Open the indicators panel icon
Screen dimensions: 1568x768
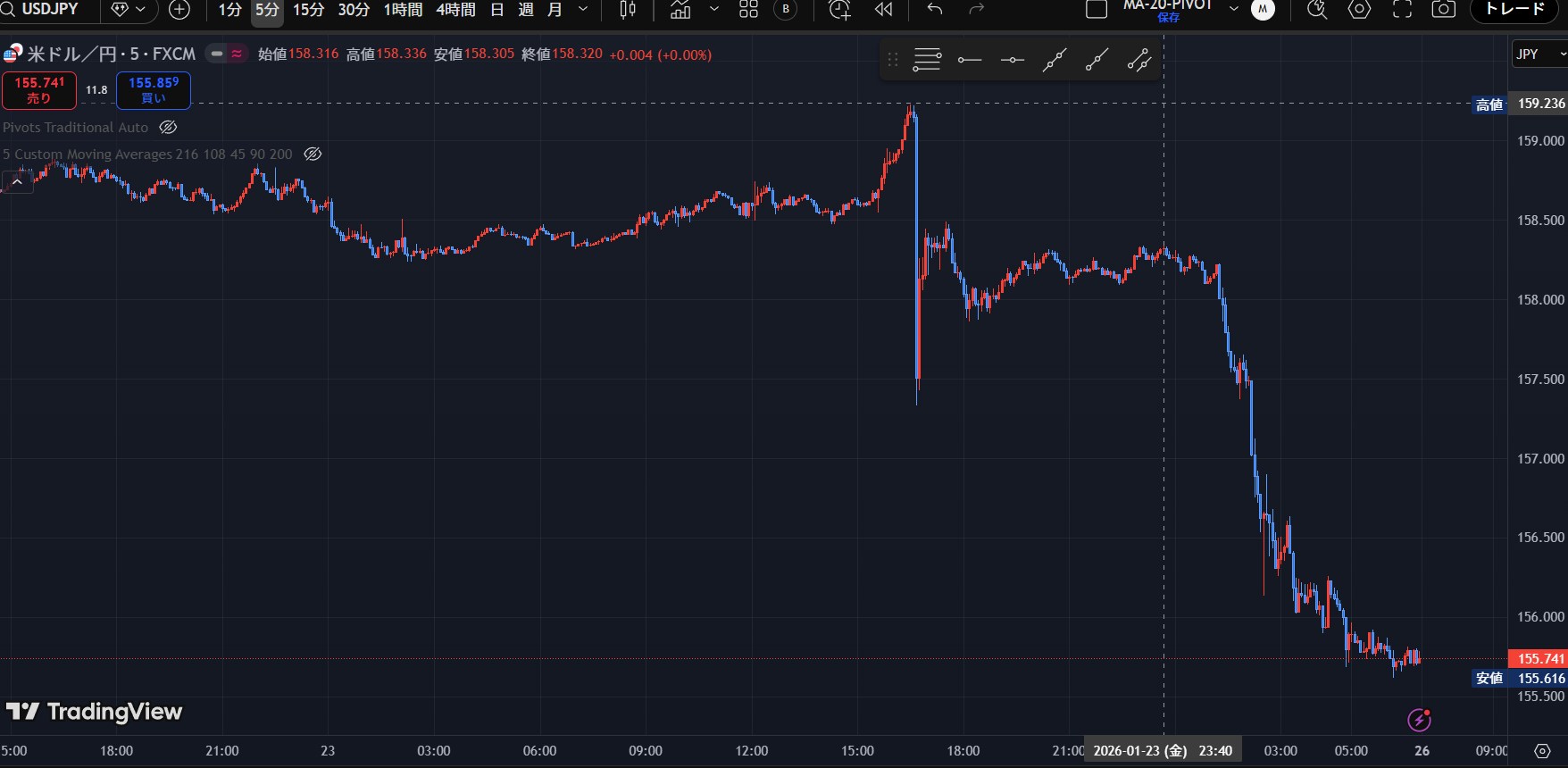680,10
